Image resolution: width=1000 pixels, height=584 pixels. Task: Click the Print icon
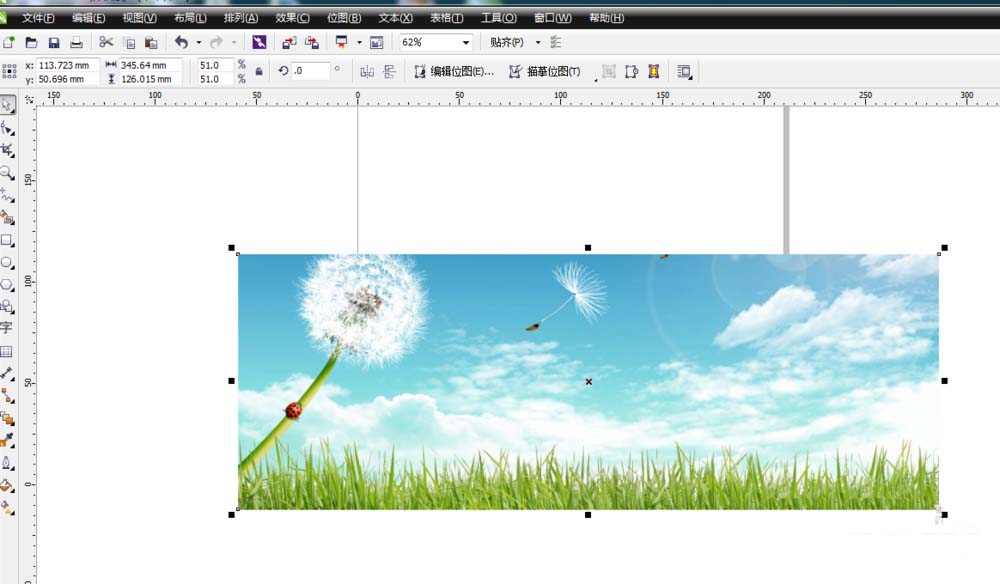click(x=77, y=43)
